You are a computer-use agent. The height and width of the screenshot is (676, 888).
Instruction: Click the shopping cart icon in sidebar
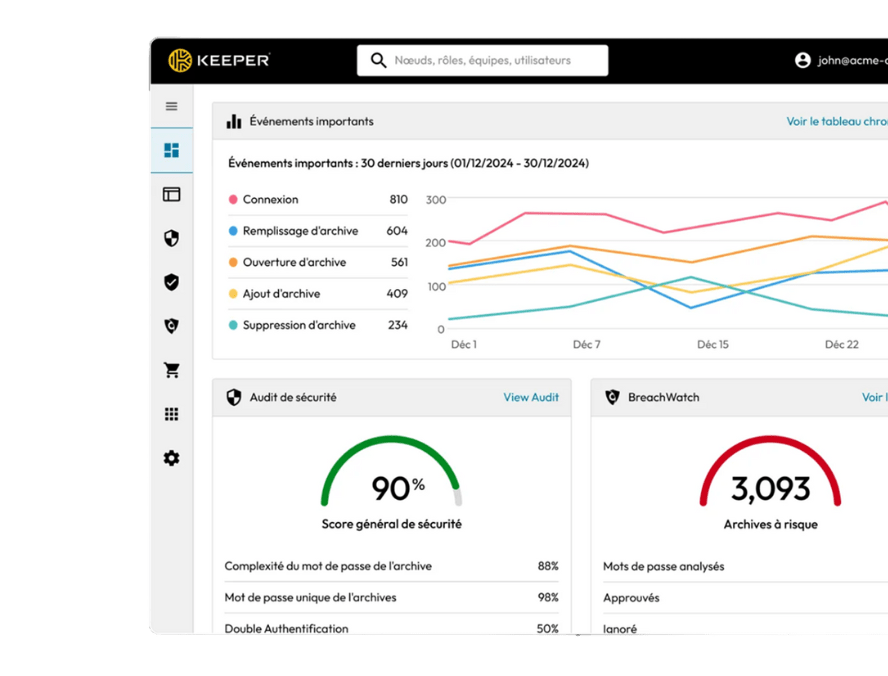171,370
